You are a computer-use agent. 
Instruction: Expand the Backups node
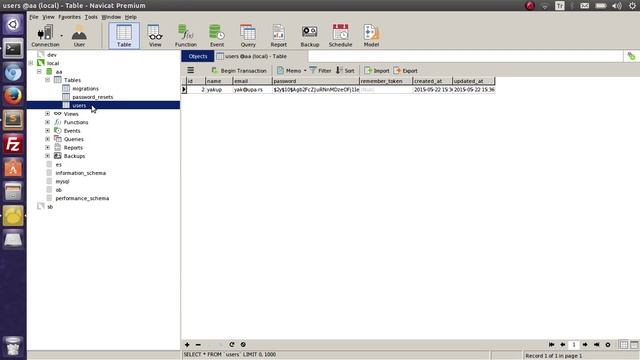[47, 156]
